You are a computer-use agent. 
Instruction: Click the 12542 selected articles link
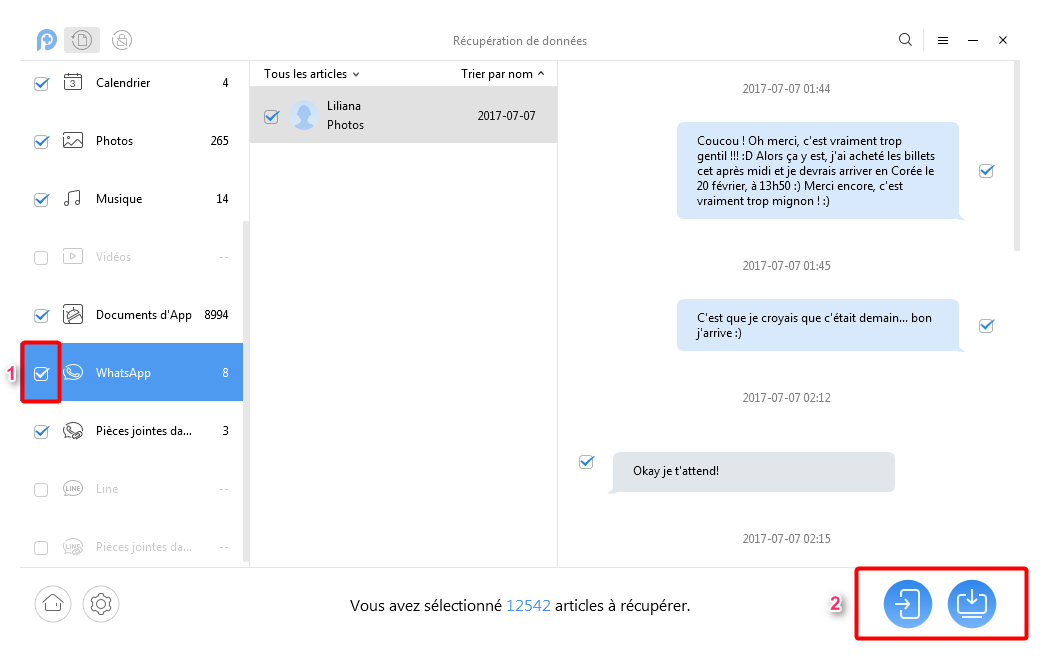coord(528,606)
